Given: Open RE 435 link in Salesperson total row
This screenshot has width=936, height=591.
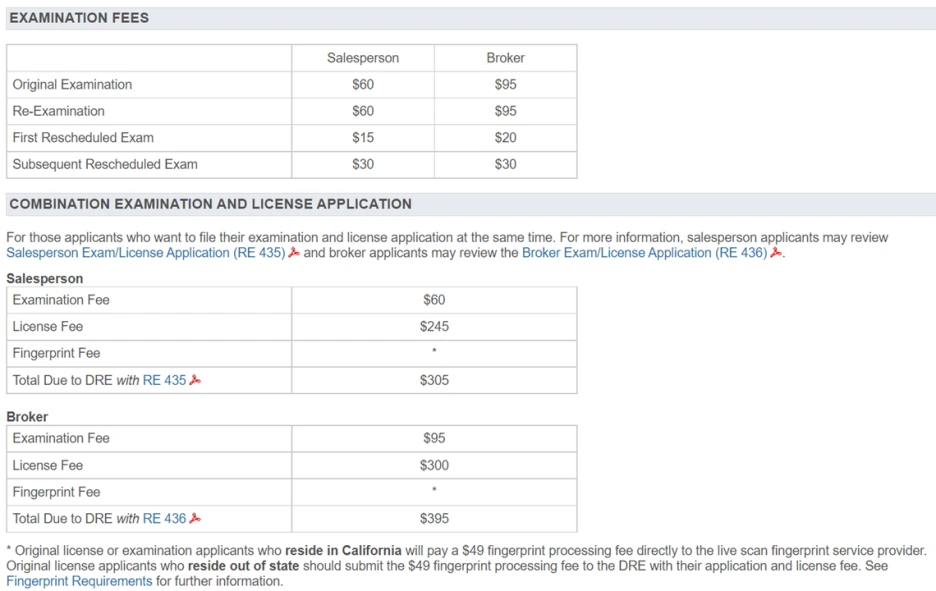Looking at the screenshot, I should pos(164,380).
